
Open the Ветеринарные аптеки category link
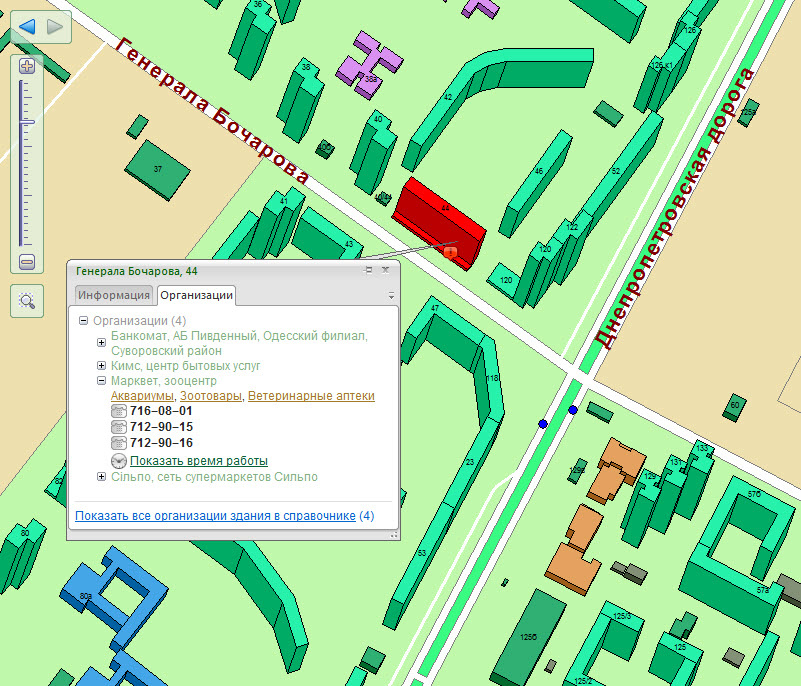311,396
